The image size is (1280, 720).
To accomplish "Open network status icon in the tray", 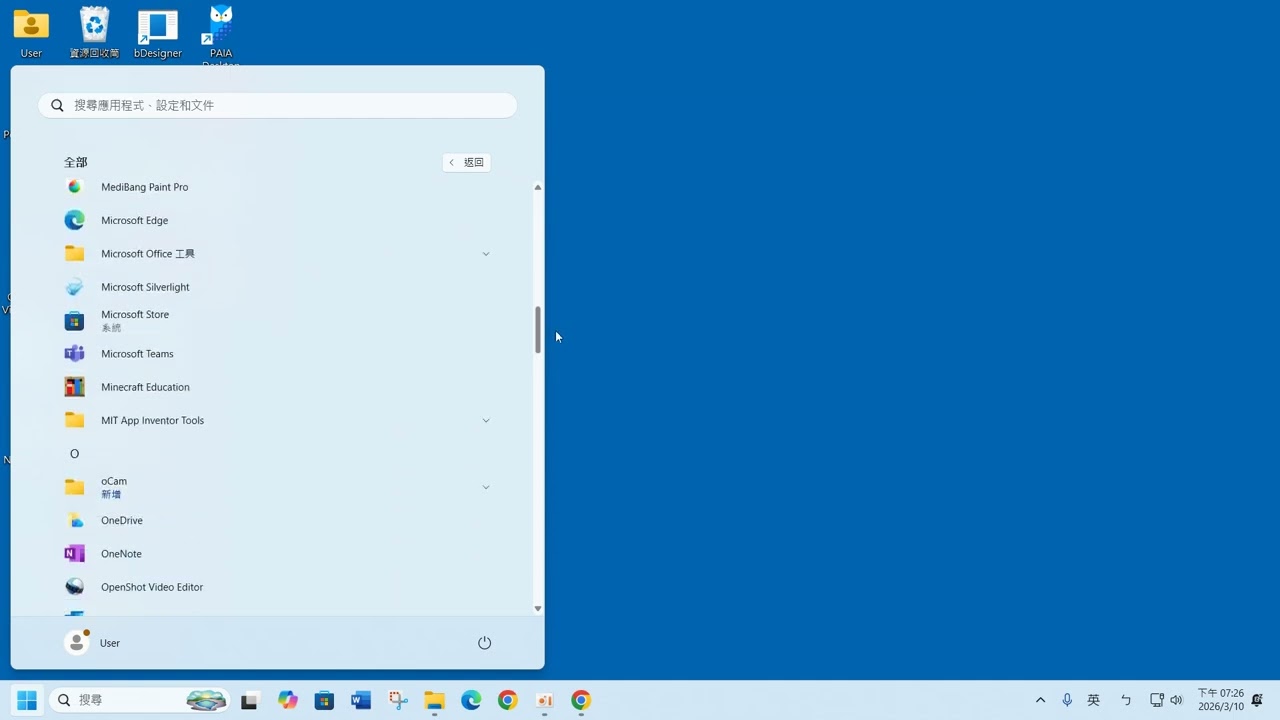I will coord(1157,700).
